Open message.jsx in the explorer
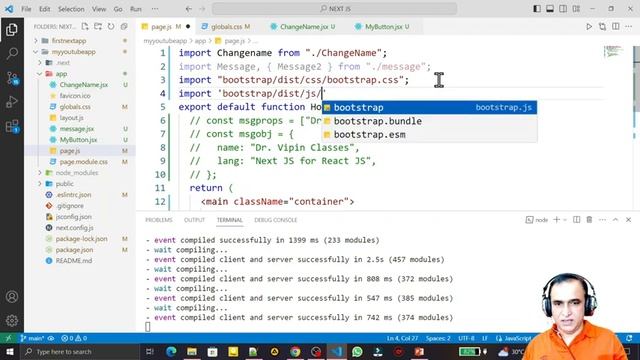This screenshot has height=360, width=640. (80, 129)
